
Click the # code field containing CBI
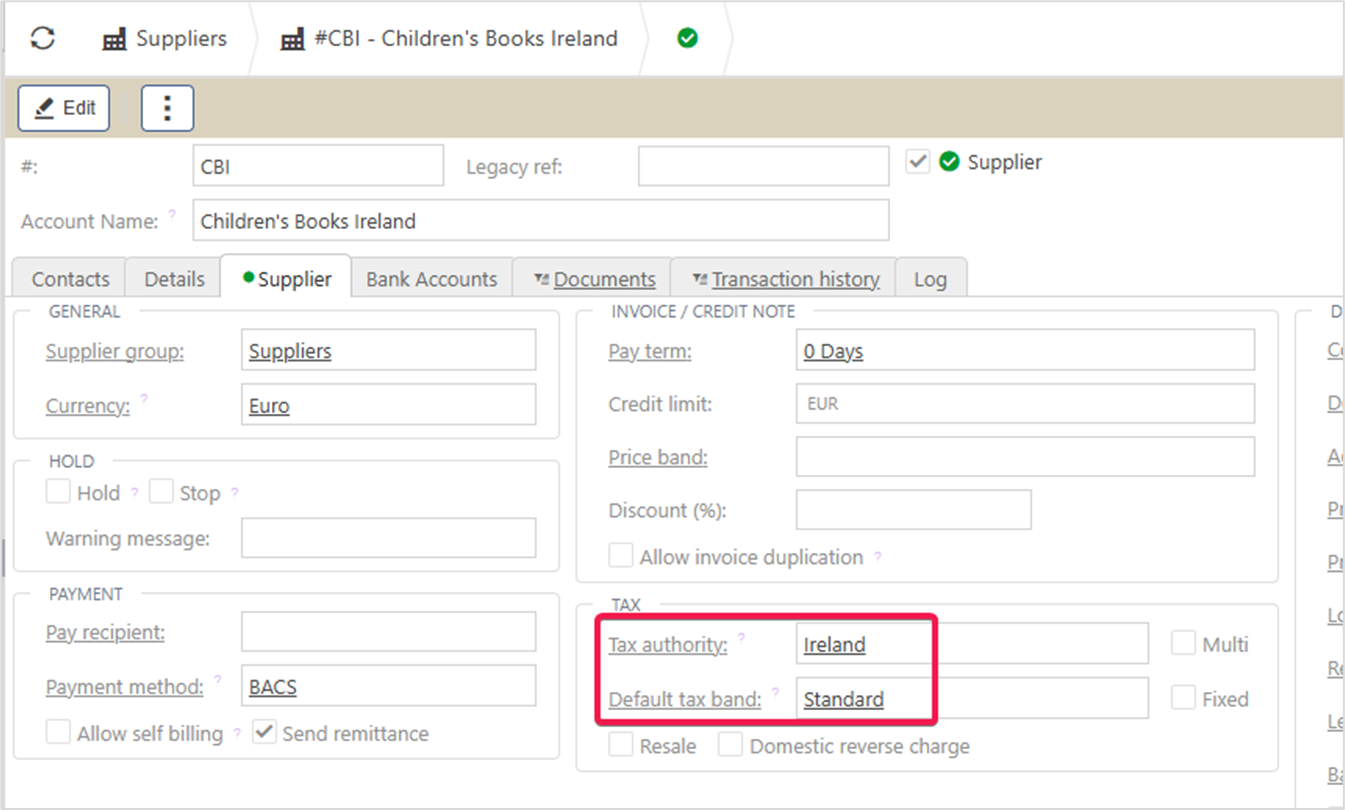click(318, 166)
